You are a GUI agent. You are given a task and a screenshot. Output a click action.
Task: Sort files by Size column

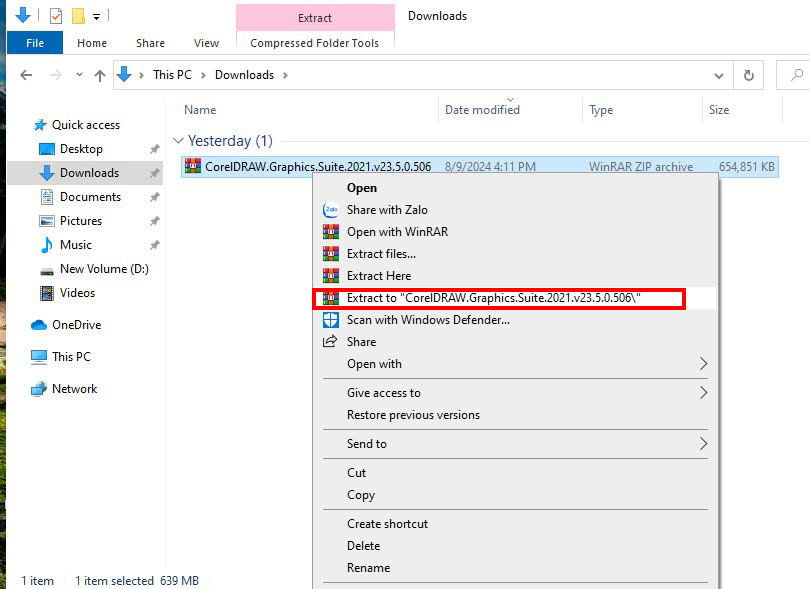point(719,110)
